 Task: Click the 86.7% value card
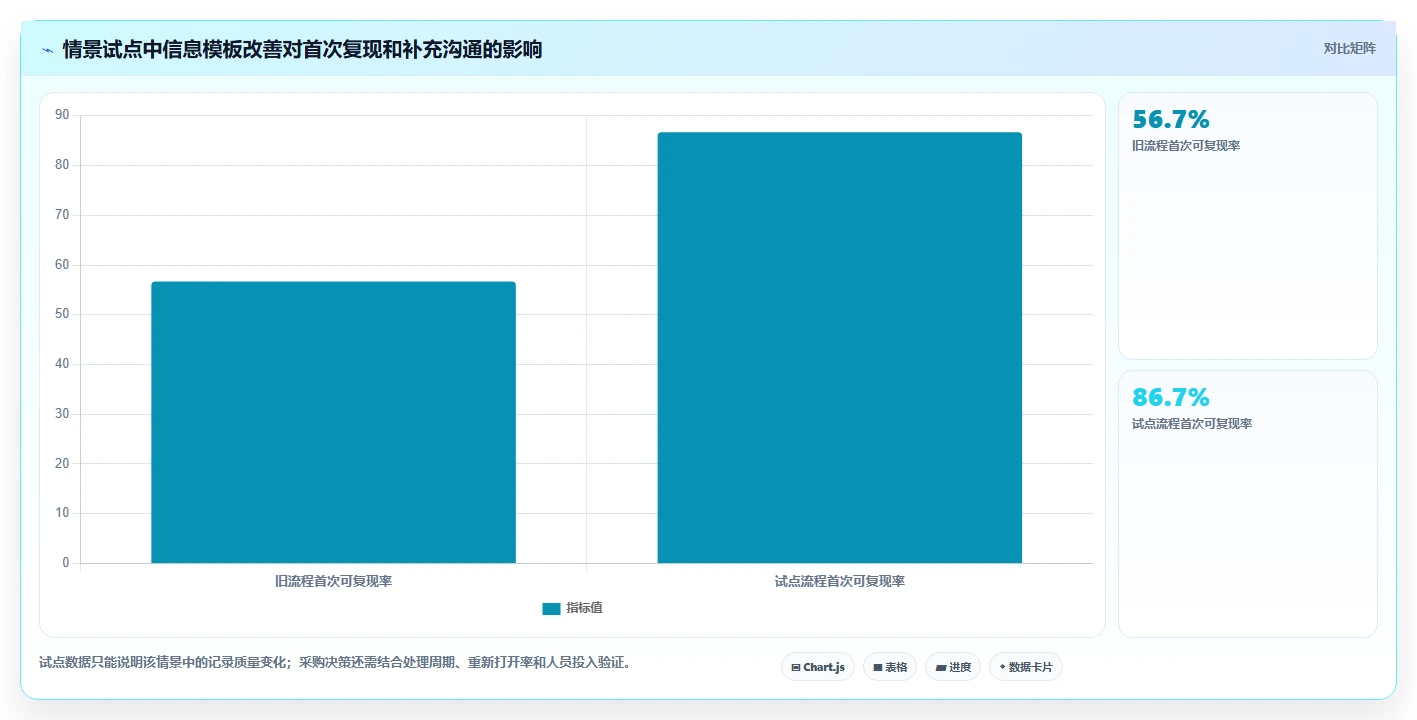click(x=1248, y=504)
